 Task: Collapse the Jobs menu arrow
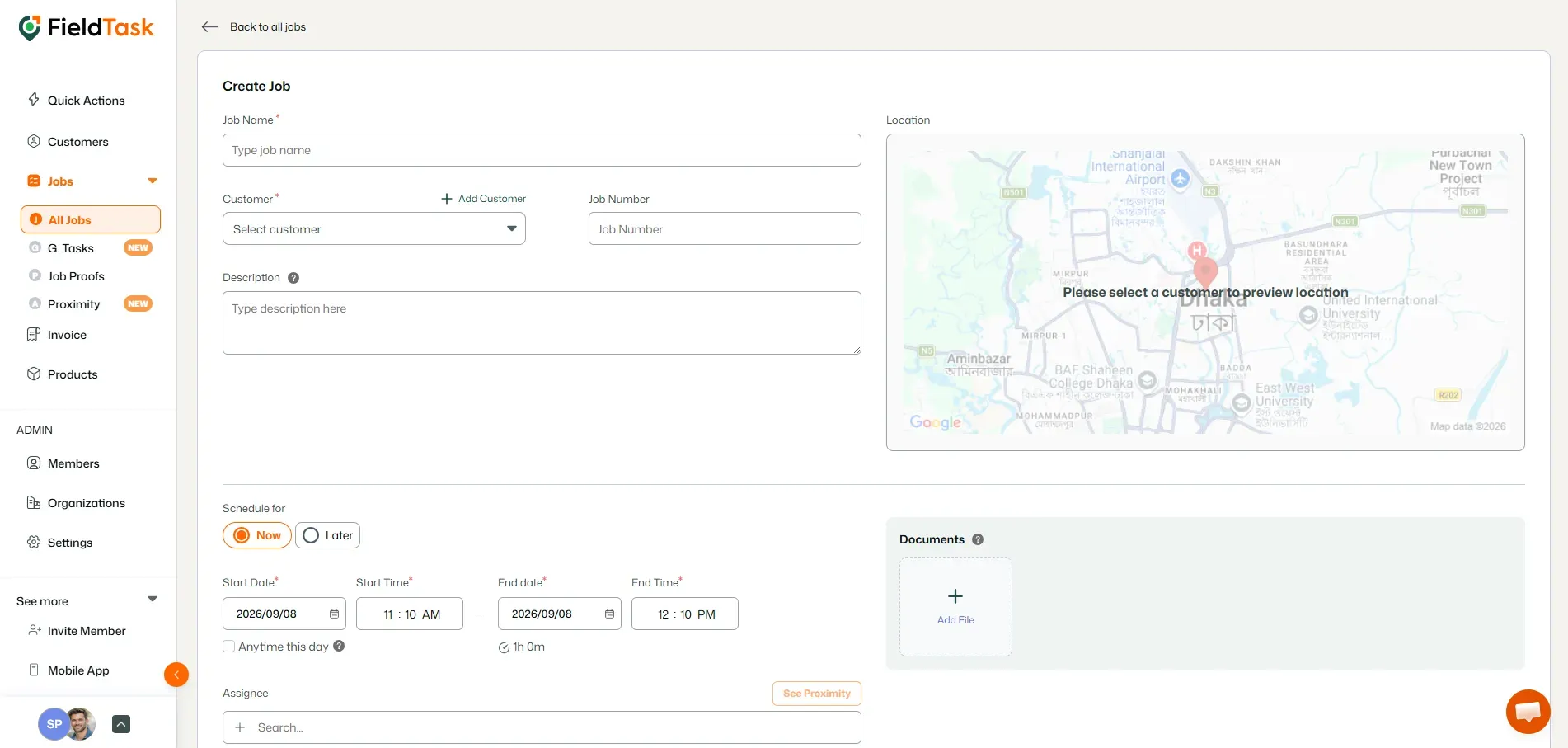point(153,181)
